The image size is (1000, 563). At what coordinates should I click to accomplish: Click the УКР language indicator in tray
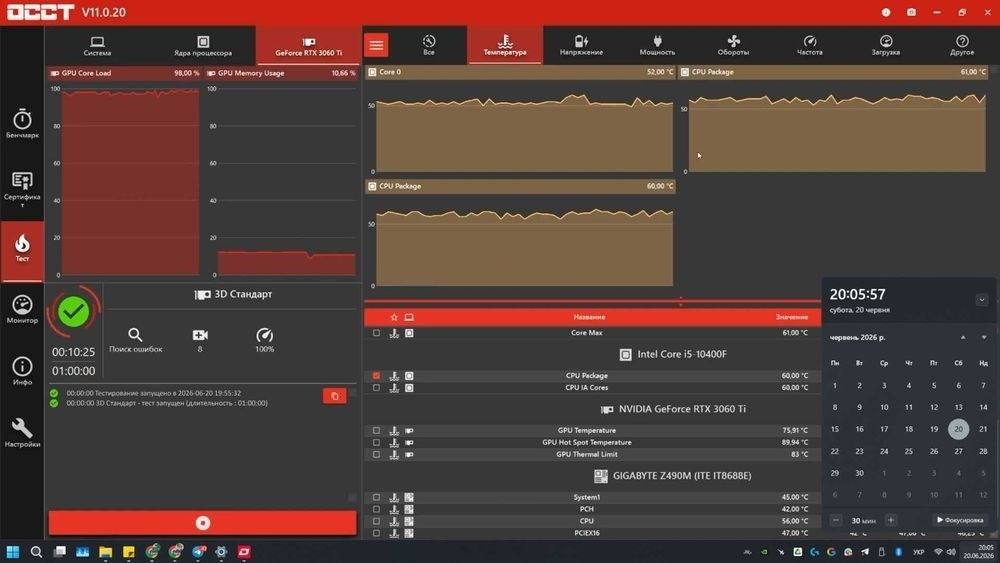point(918,552)
